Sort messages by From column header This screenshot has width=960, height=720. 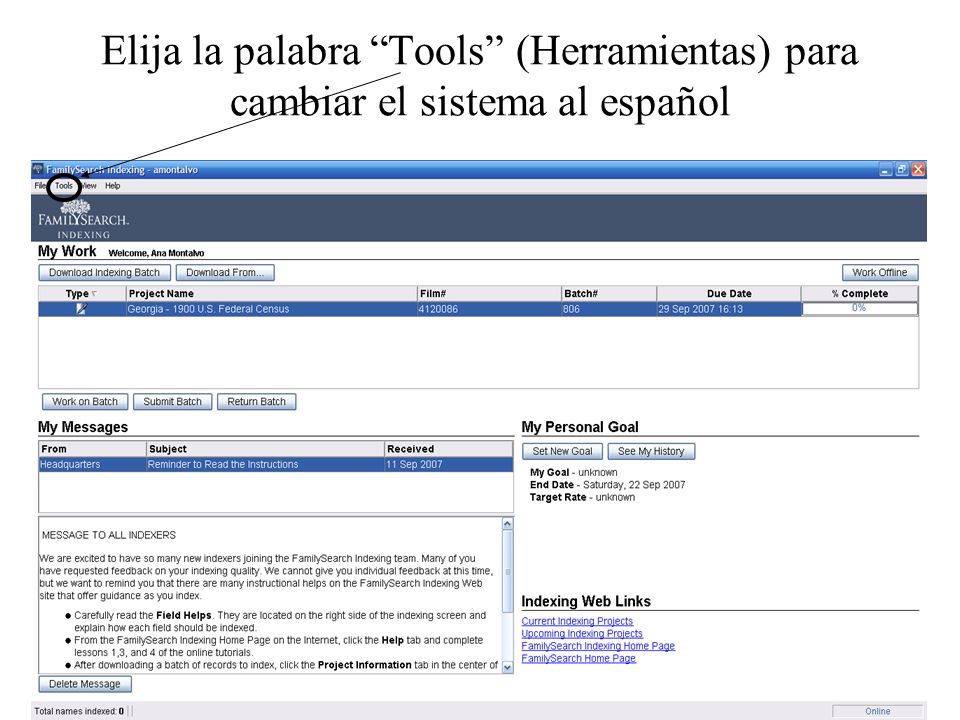pos(92,449)
